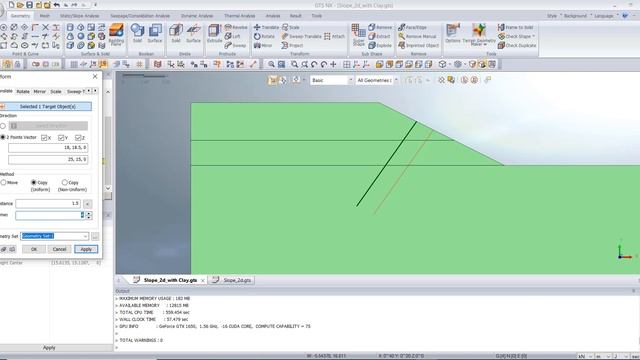
Task: Choose the Divide Solid tool
Action: point(176,33)
